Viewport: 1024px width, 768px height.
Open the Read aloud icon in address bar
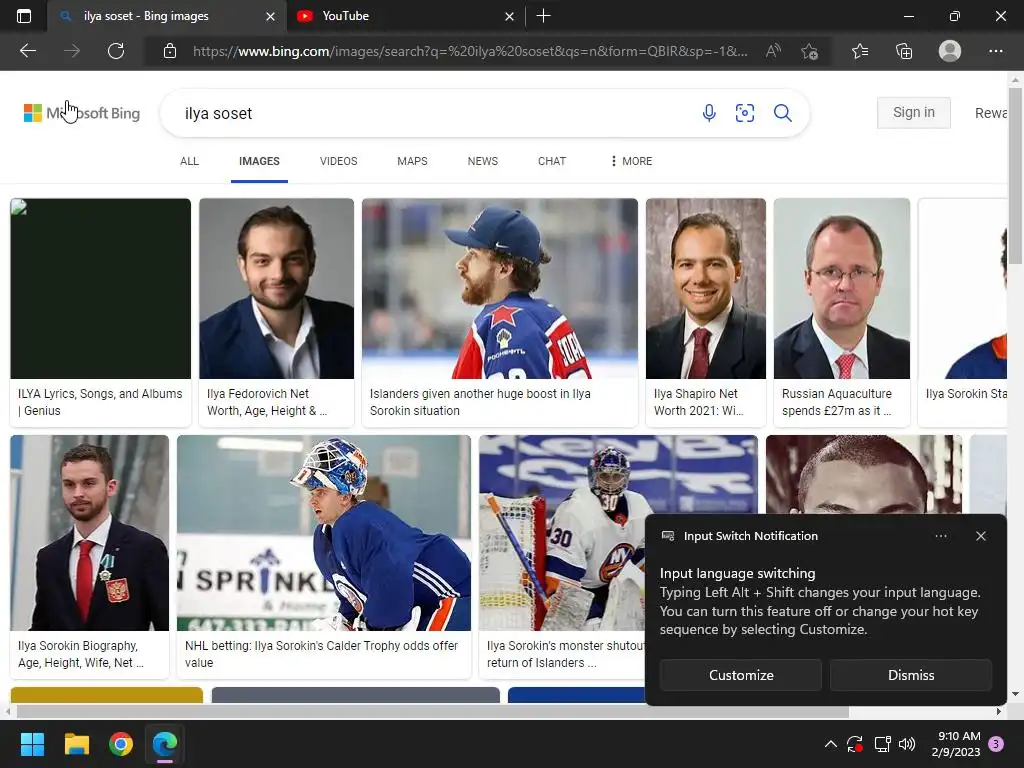click(773, 51)
